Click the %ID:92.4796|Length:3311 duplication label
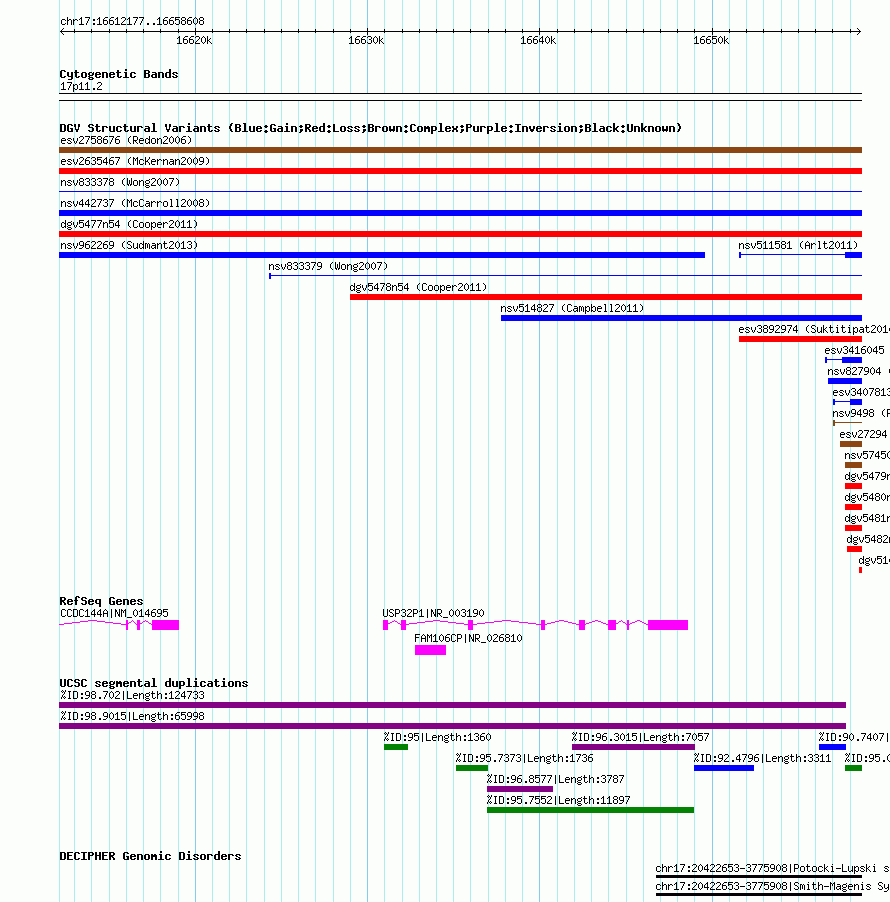The height and width of the screenshot is (902, 890). click(762, 758)
